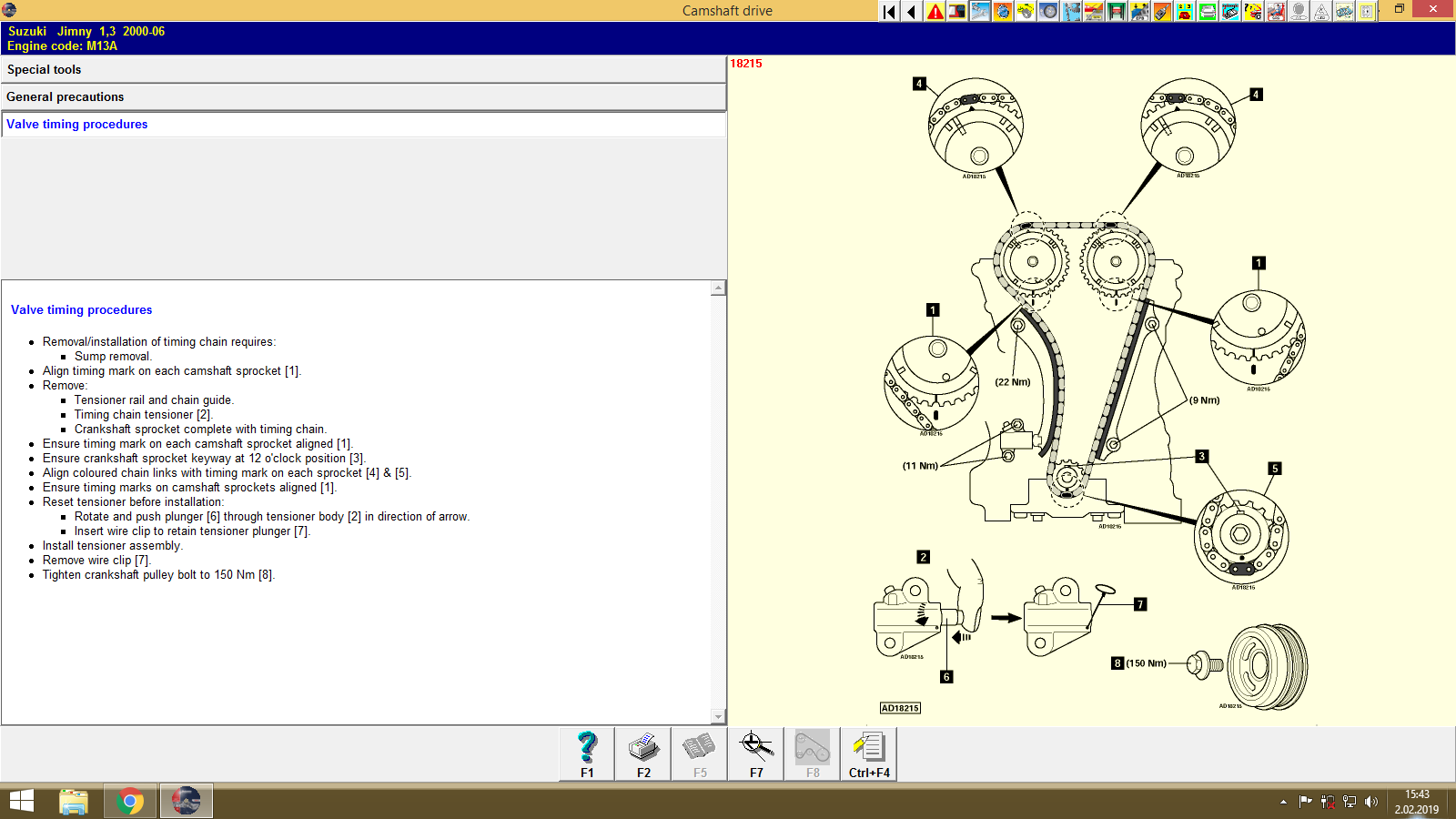
Task: Click the warning triangle icon in top toolbar
Action: pyautogui.click(x=934, y=11)
